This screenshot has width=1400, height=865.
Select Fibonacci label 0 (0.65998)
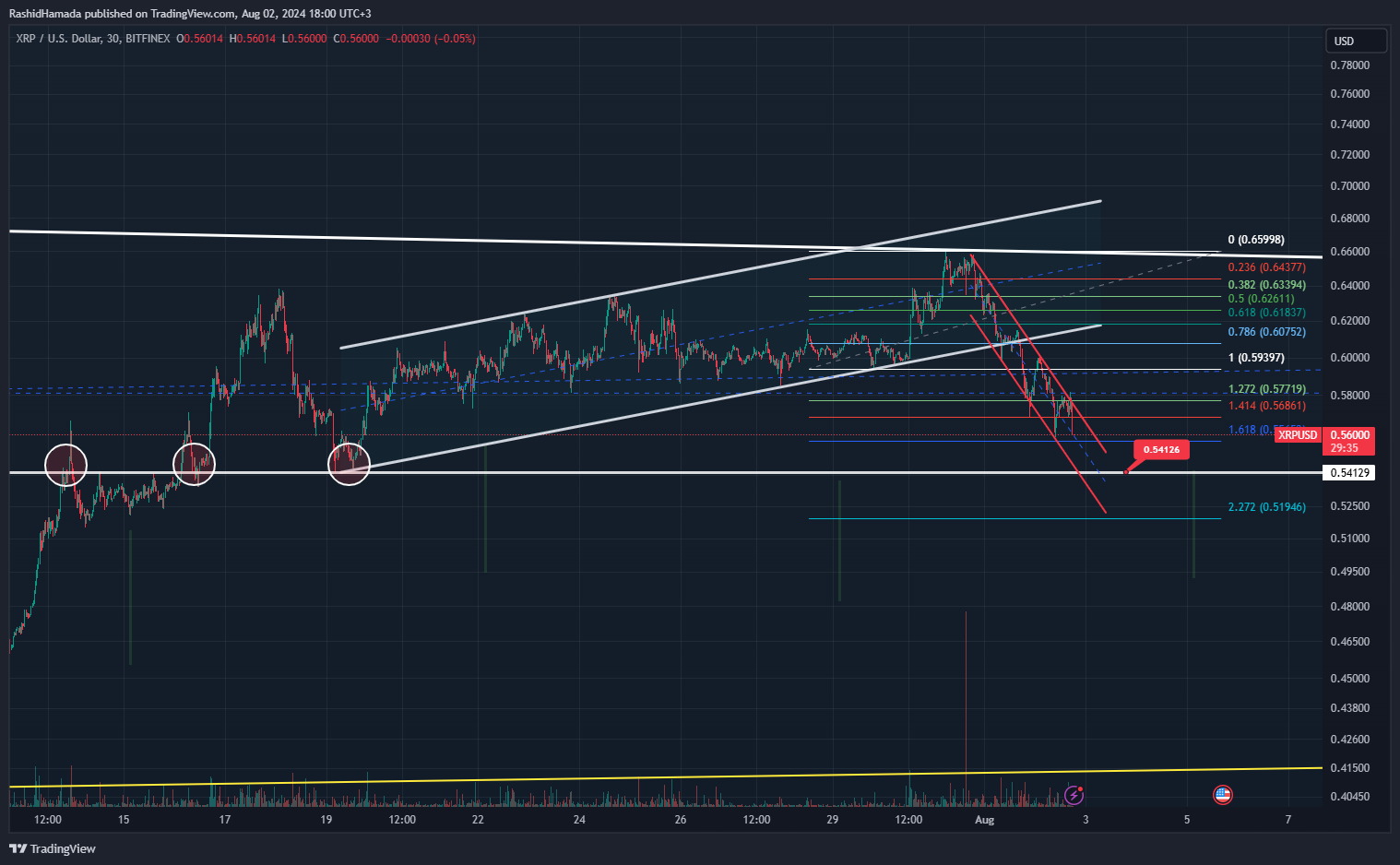tap(1256, 240)
